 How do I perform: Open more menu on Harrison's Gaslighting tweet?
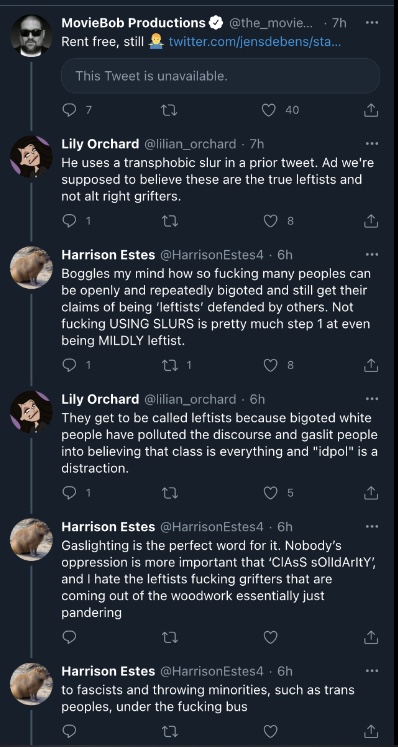371,527
